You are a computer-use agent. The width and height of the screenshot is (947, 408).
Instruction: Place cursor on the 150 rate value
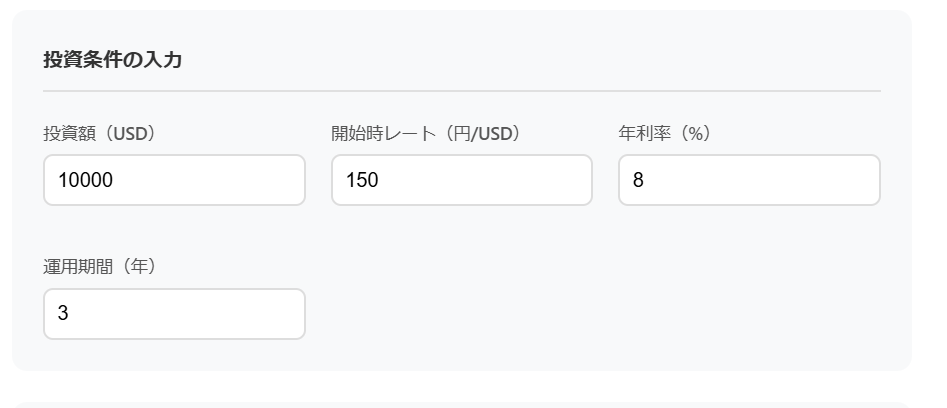click(x=362, y=181)
